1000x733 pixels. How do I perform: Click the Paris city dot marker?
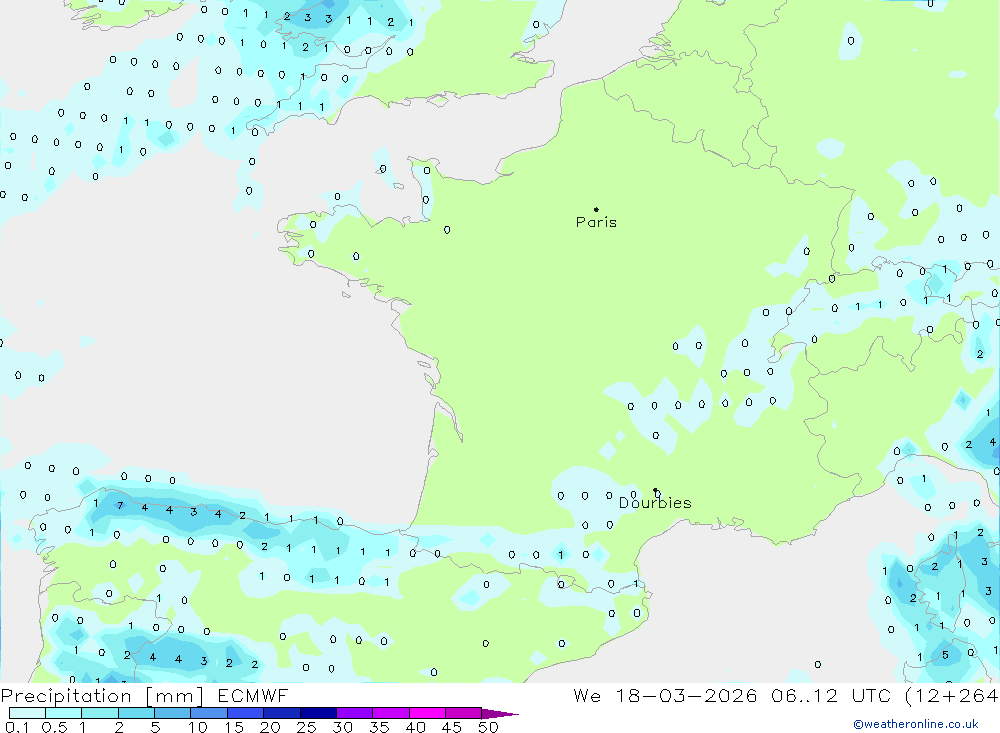click(596, 209)
